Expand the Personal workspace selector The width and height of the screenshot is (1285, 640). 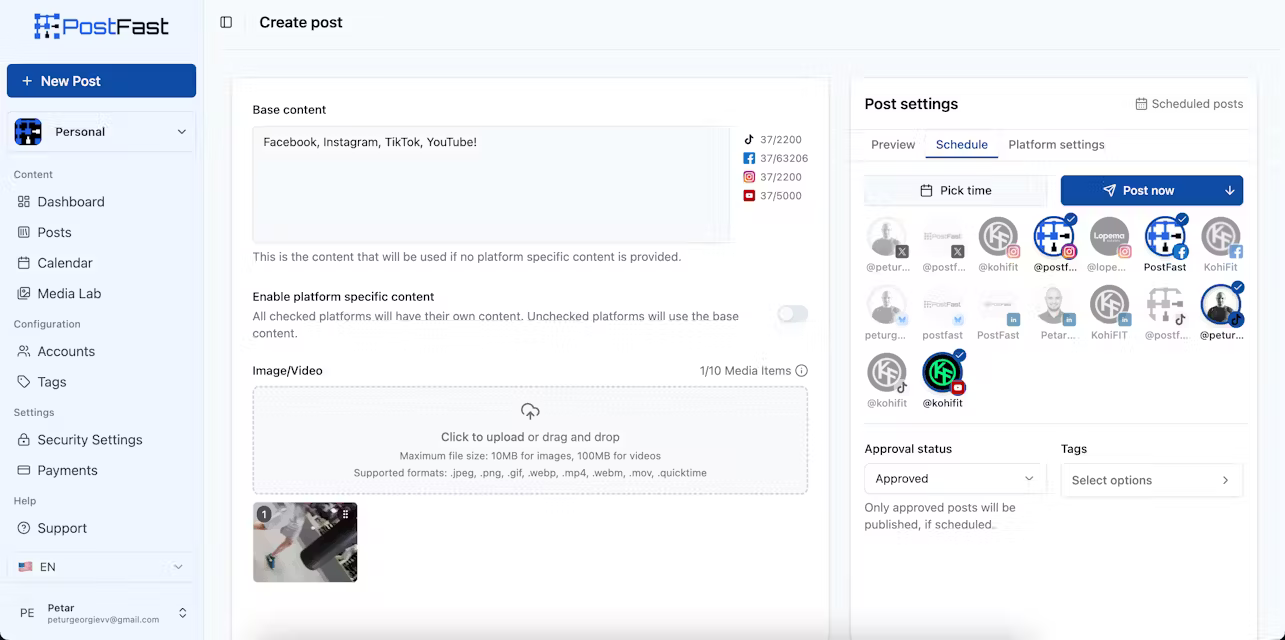click(x=100, y=131)
